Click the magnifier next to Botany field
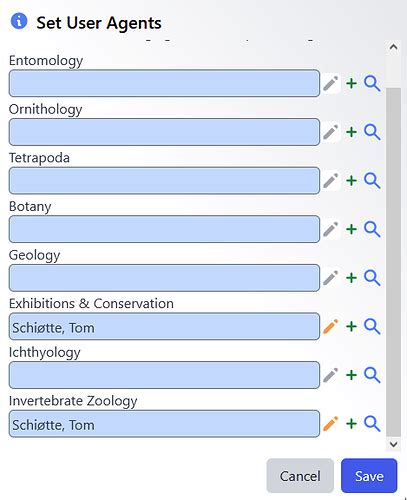The image size is (407, 500). (x=372, y=229)
